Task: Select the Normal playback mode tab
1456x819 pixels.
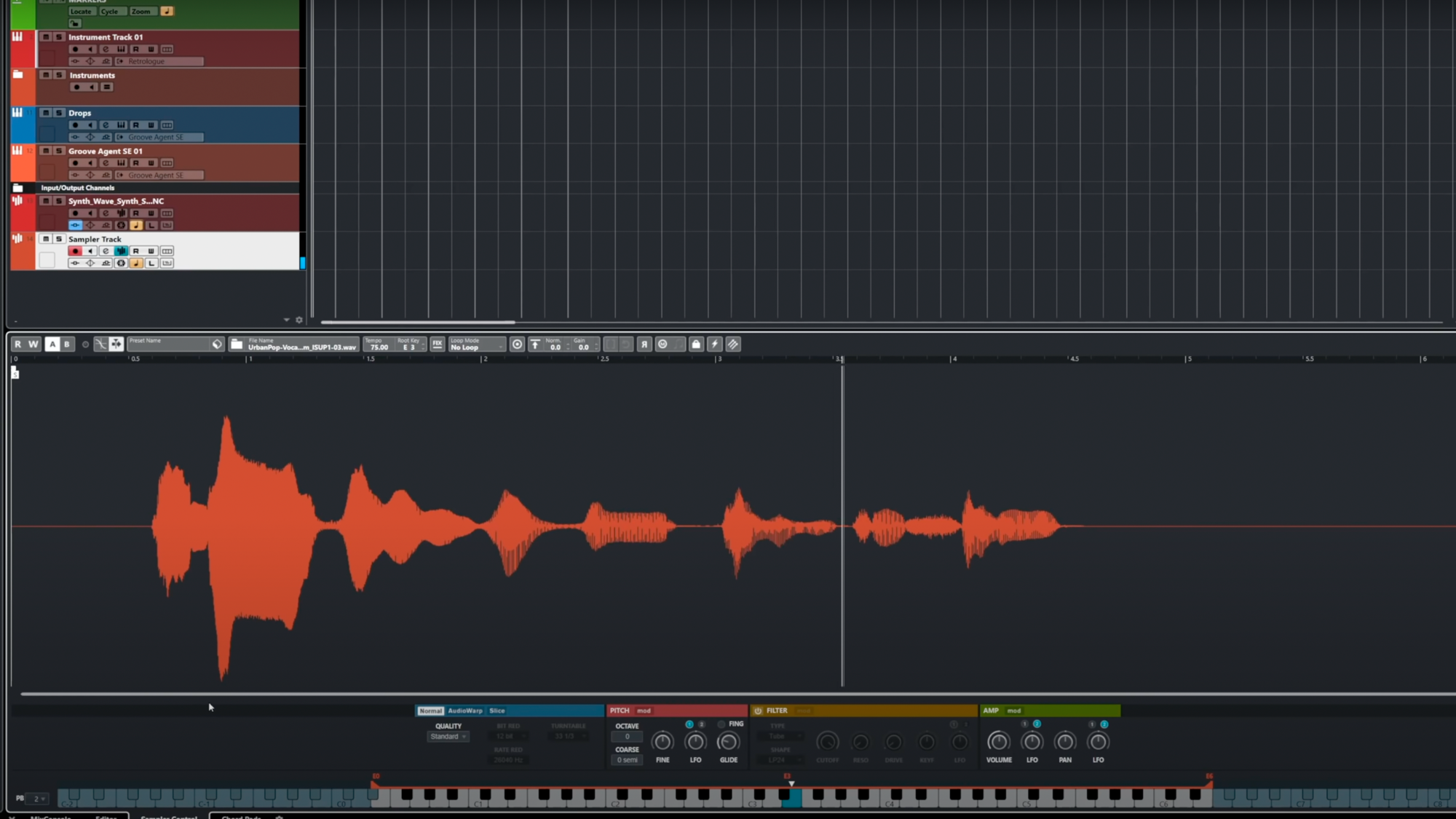Action: click(x=430, y=711)
